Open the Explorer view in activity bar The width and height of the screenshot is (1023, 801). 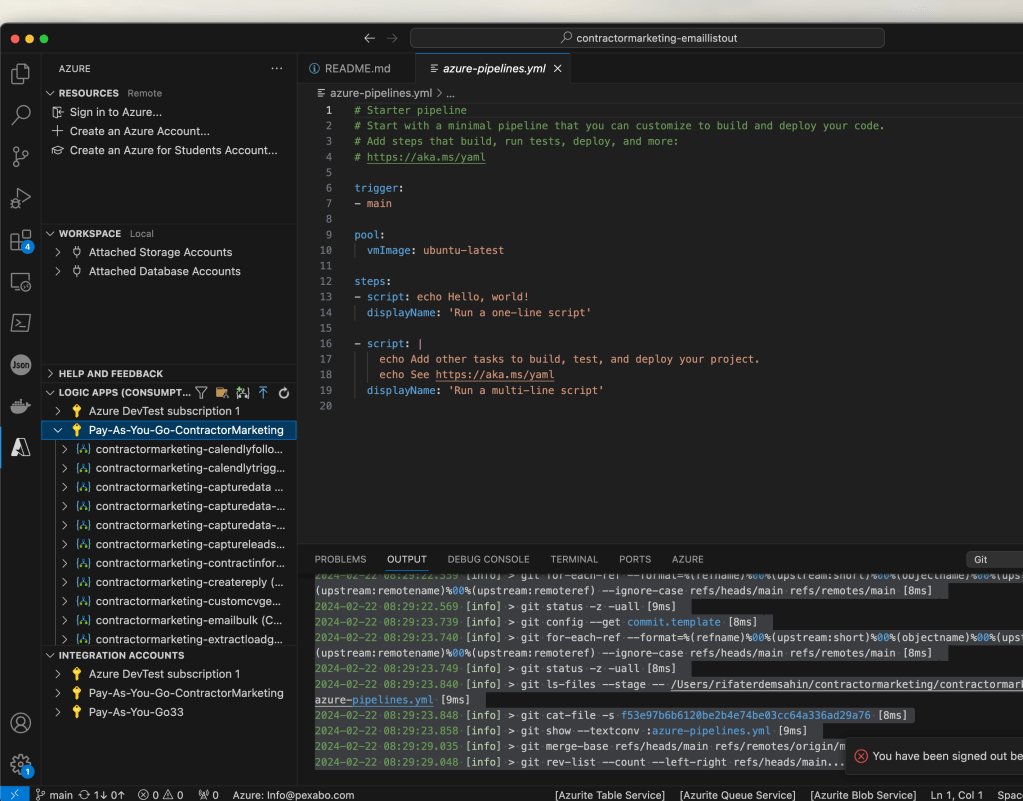20,74
